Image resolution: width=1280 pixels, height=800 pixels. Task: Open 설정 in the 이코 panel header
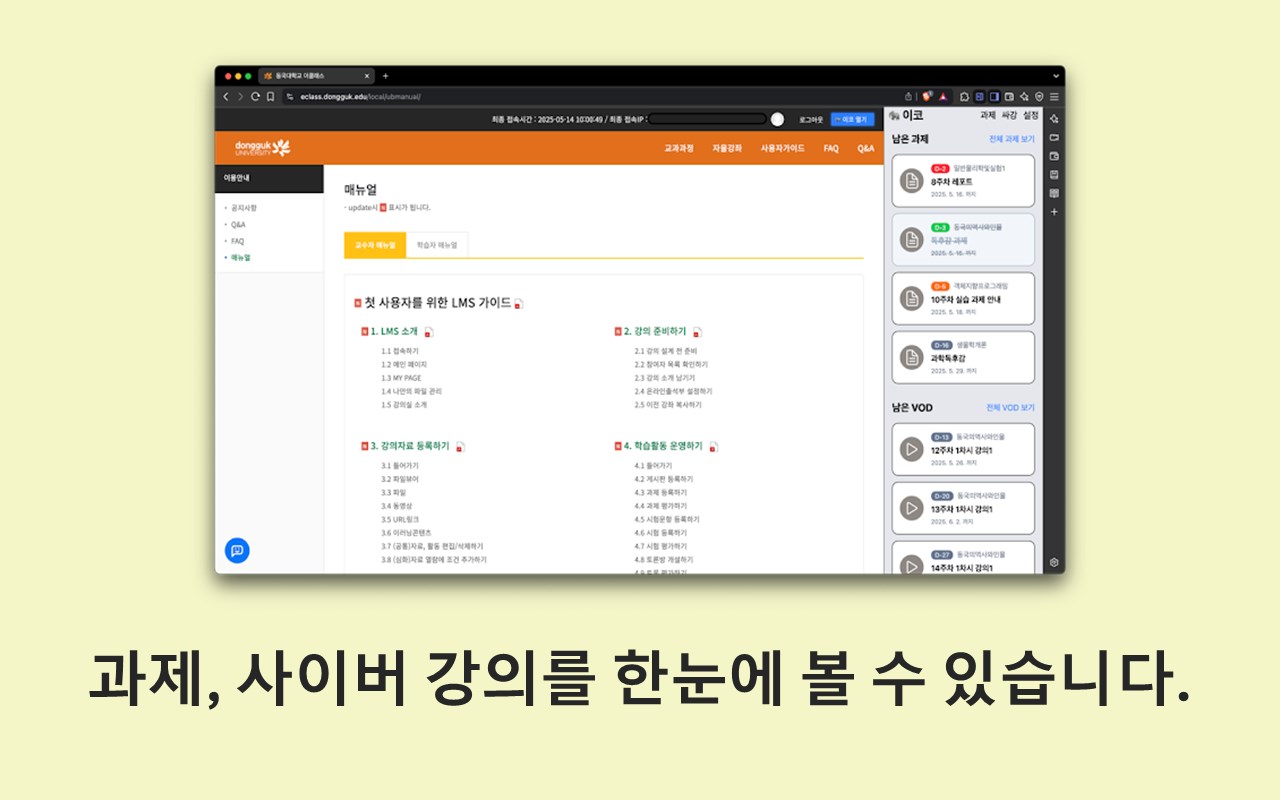pyautogui.click(x=1031, y=116)
